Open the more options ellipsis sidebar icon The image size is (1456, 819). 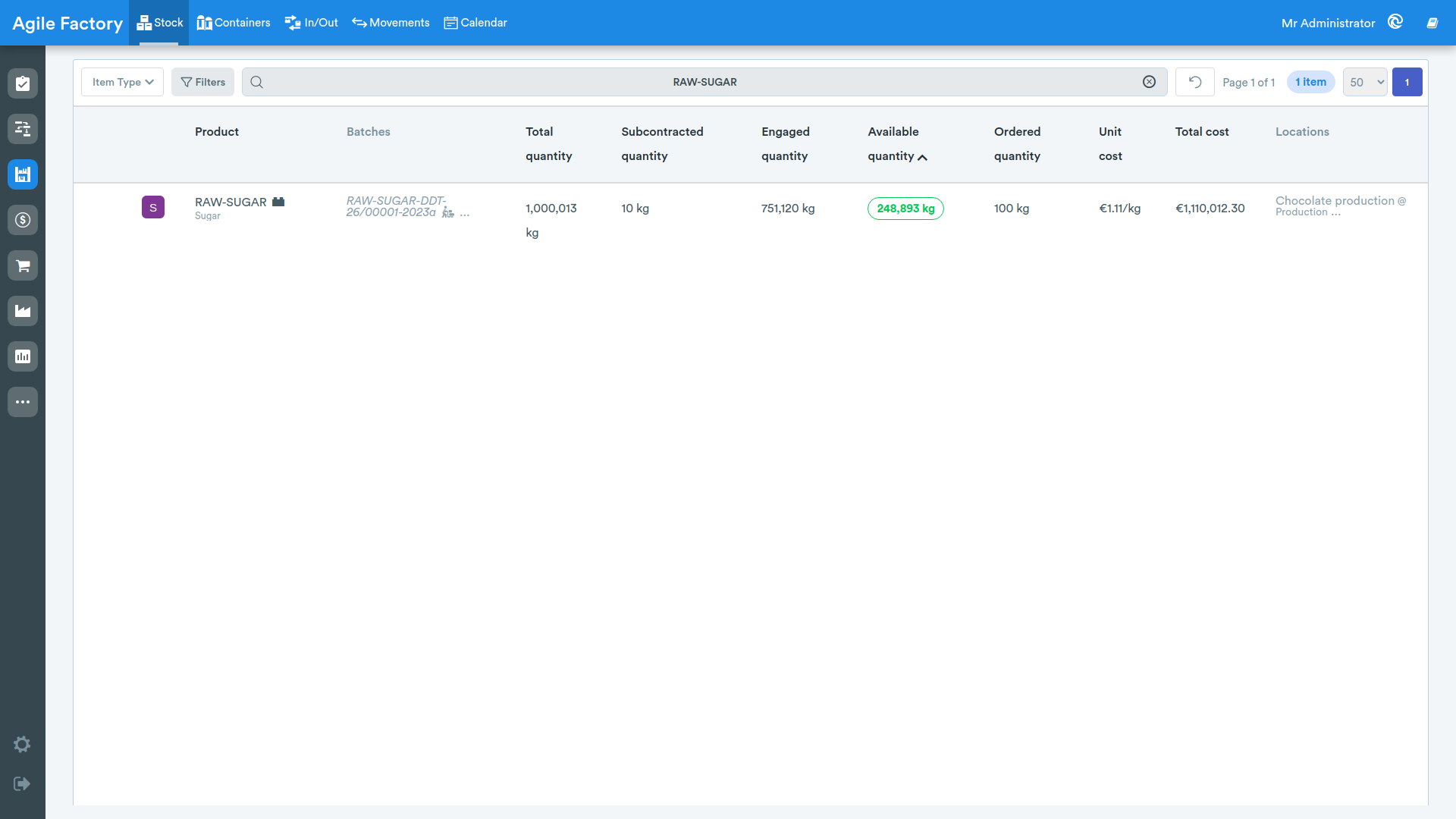pyautogui.click(x=23, y=402)
